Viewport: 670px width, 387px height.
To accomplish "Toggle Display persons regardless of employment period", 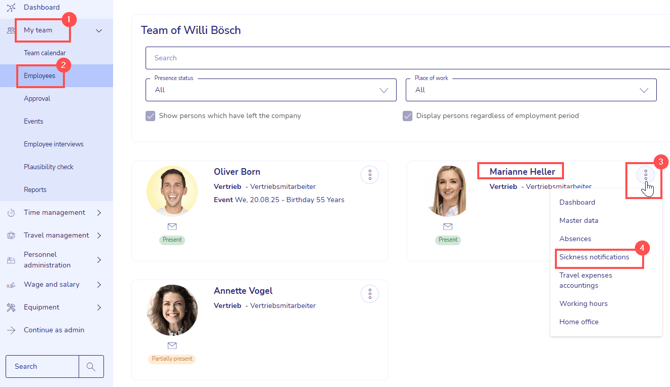I will tap(408, 116).
